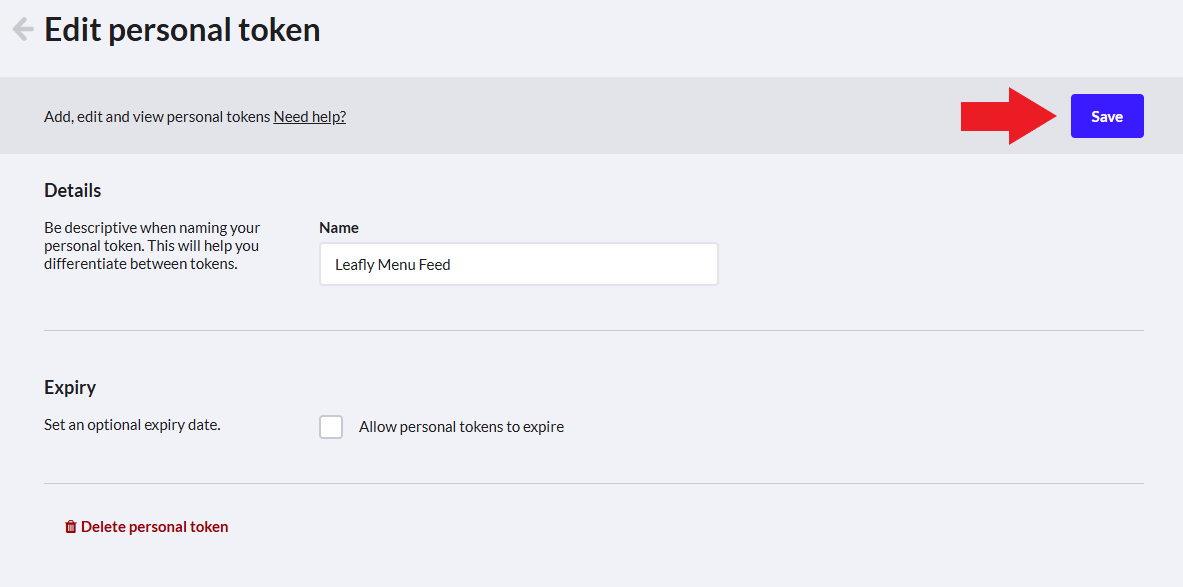Click the 'Edit personal token' page heading
This screenshot has height=587, width=1183.
(x=183, y=30)
